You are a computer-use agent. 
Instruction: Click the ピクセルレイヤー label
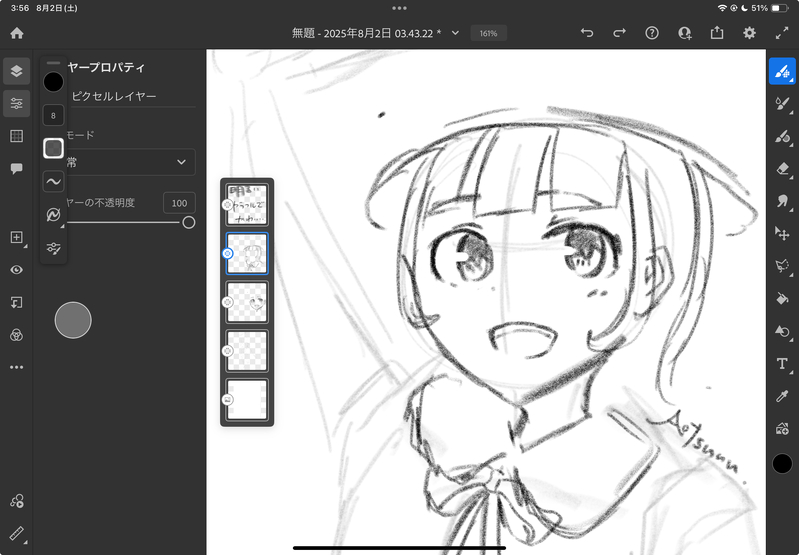(114, 96)
